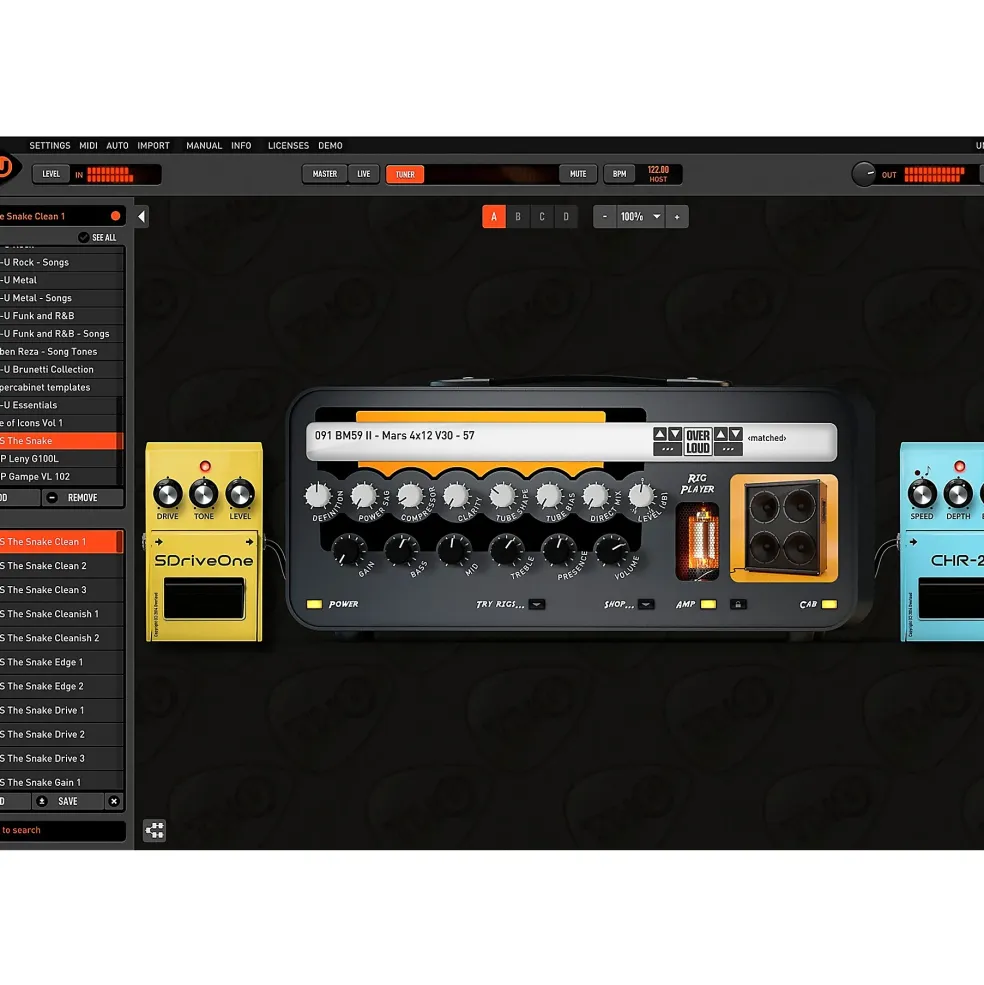The height and width of the screenshot is (985, 984).
Task: Toggle the MASTER button
Action: click(x=325, y=174)
